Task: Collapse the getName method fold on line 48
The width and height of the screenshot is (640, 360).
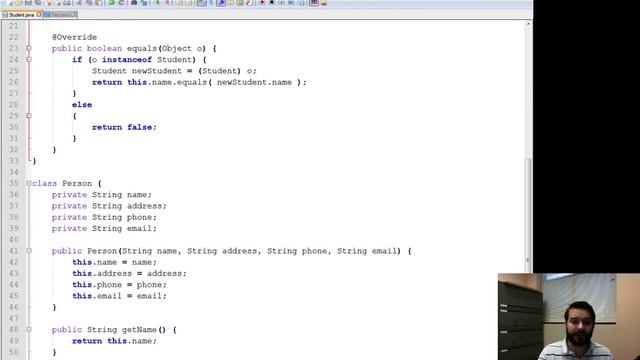Action: tap(29, 330)
